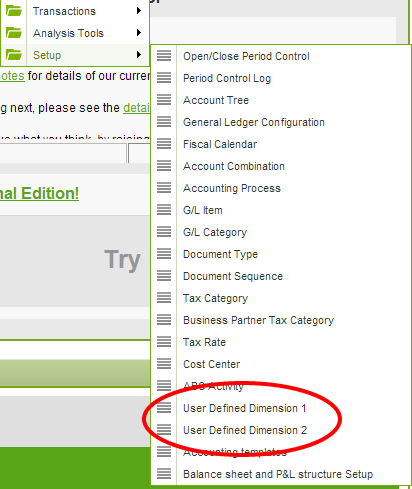Expand the Setup submenu arrow
The height and width of the screenshot is (489, 412).
pyautogui.click(x=139, y=55)
